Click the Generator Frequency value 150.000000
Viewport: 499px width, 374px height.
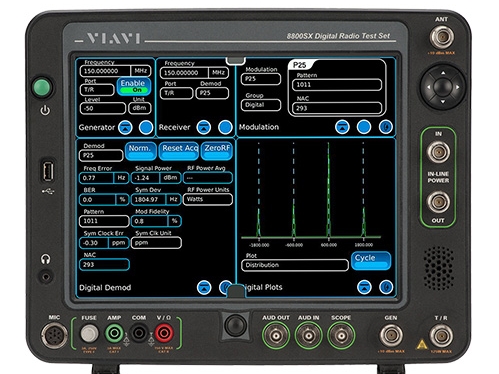[x=105, y=71]
